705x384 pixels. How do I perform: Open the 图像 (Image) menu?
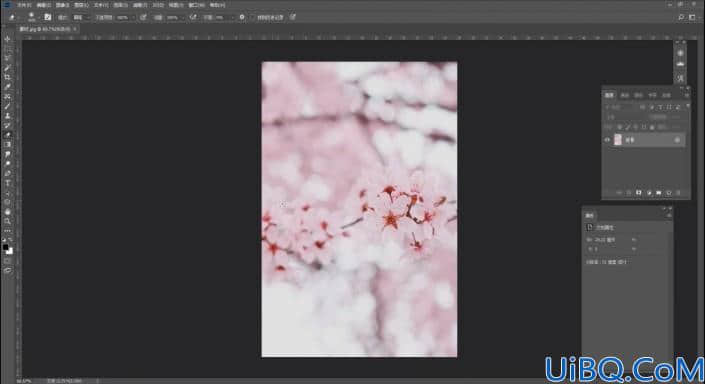click(x=62, y=5)
